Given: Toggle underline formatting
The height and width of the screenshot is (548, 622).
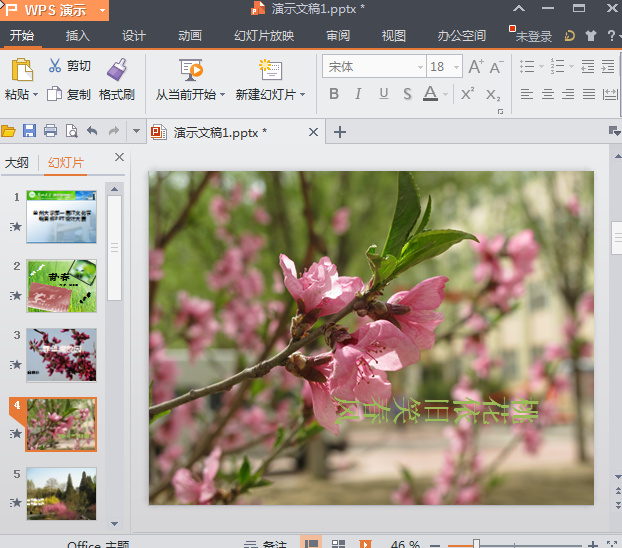Looking at the screenshot, I should [384, 94].
